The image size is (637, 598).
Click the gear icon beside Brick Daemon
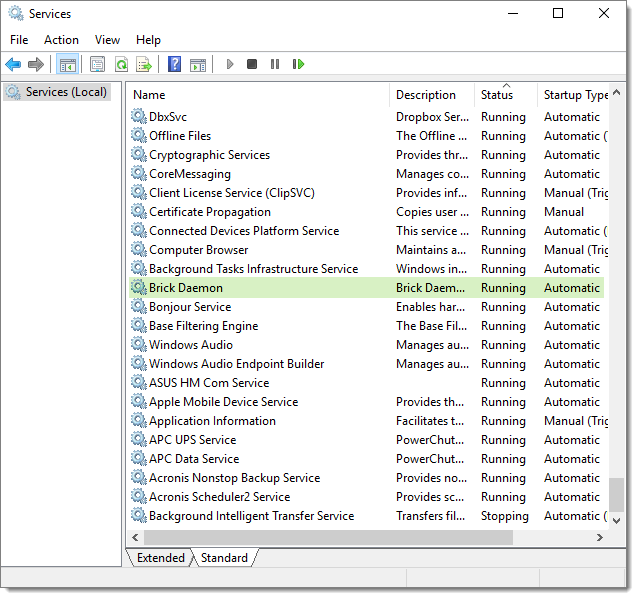point(139,288)
